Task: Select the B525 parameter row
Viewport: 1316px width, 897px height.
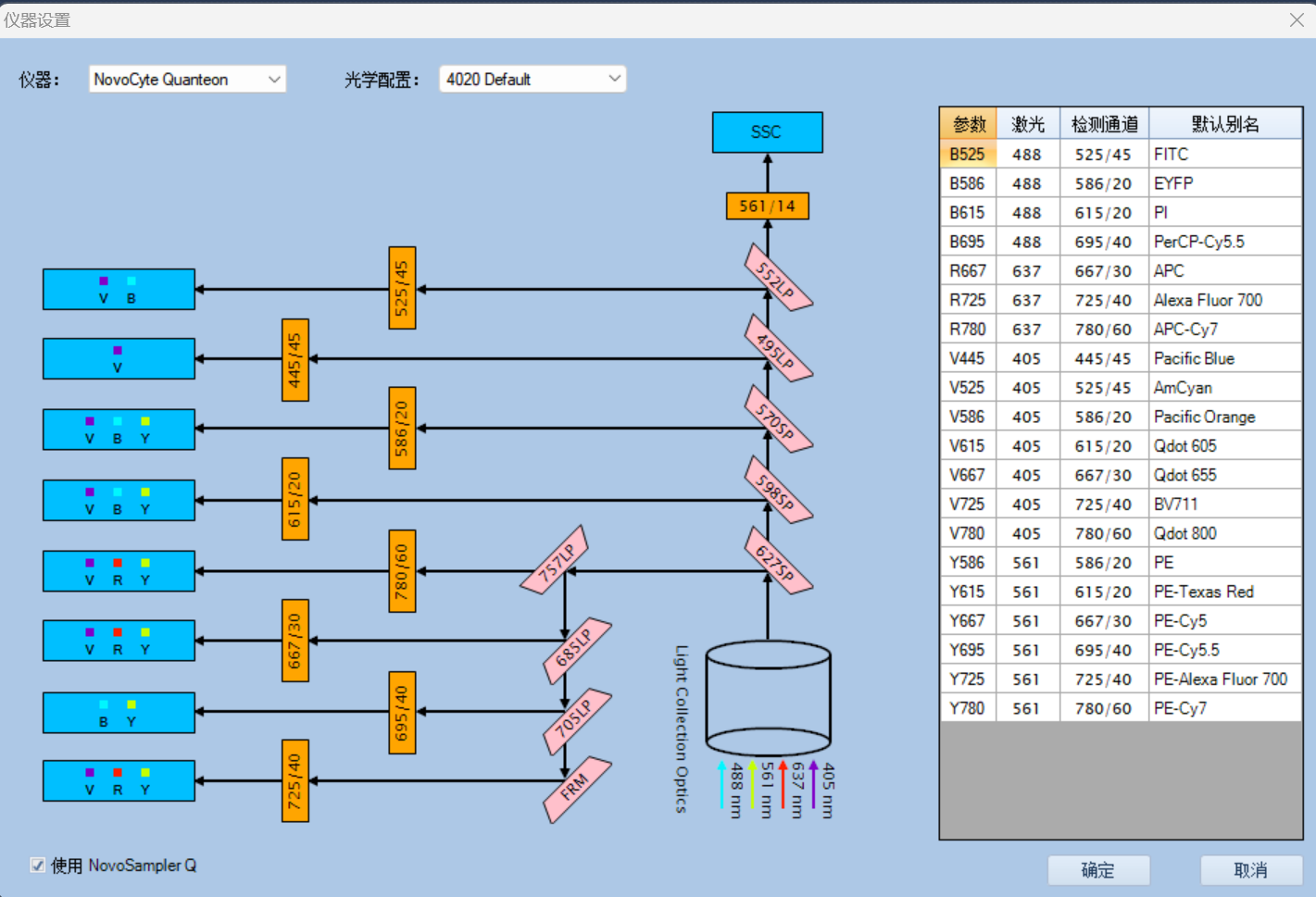Action: tap(968, 155)
